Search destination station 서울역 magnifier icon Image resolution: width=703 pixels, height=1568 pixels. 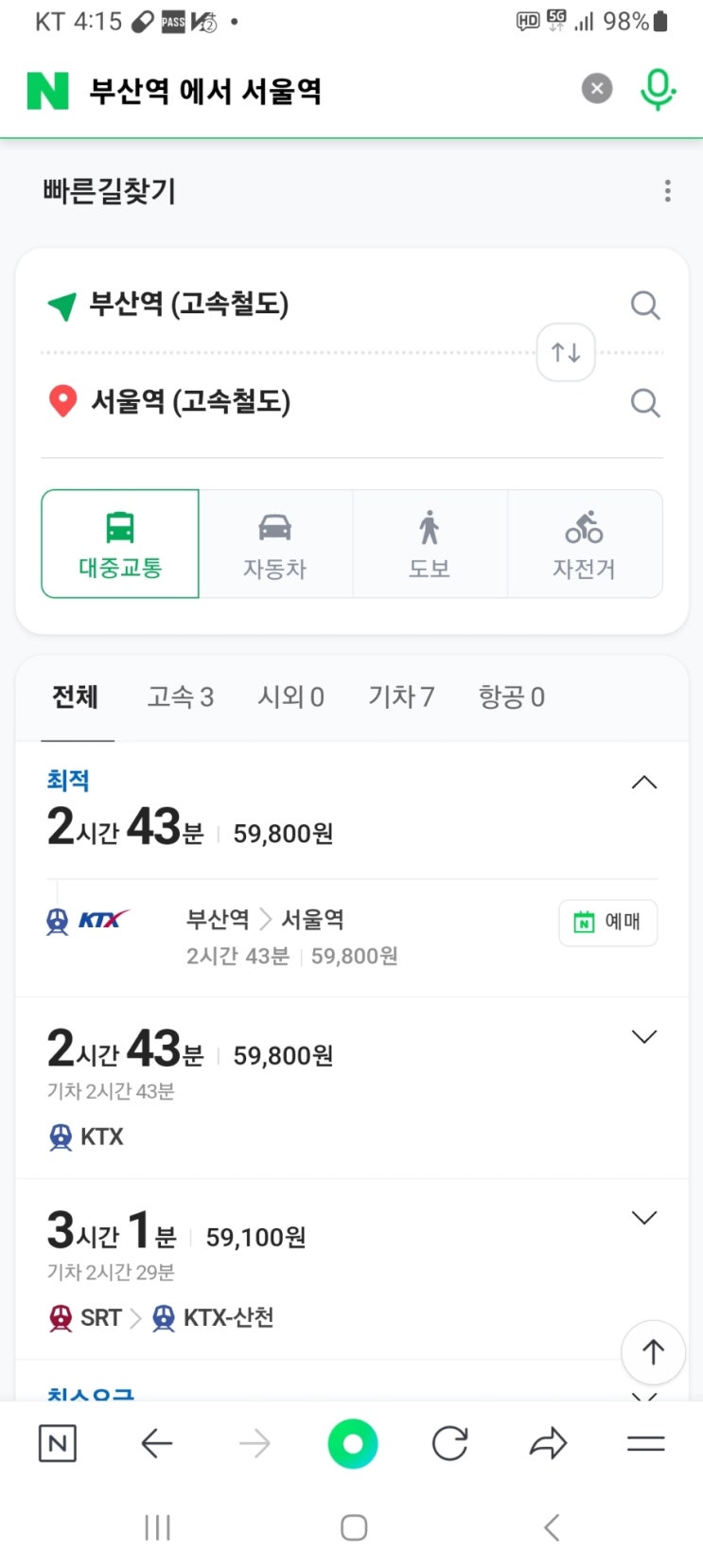tap(645, 403)
